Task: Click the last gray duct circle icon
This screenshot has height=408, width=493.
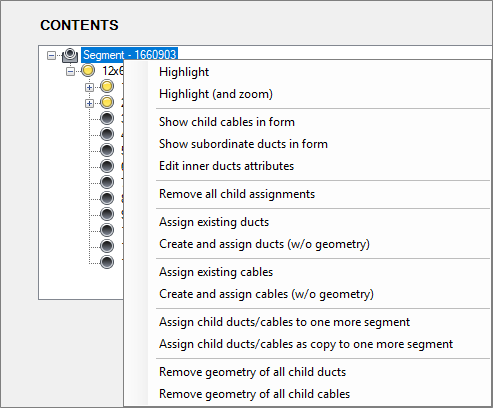Action: [107, 262]
